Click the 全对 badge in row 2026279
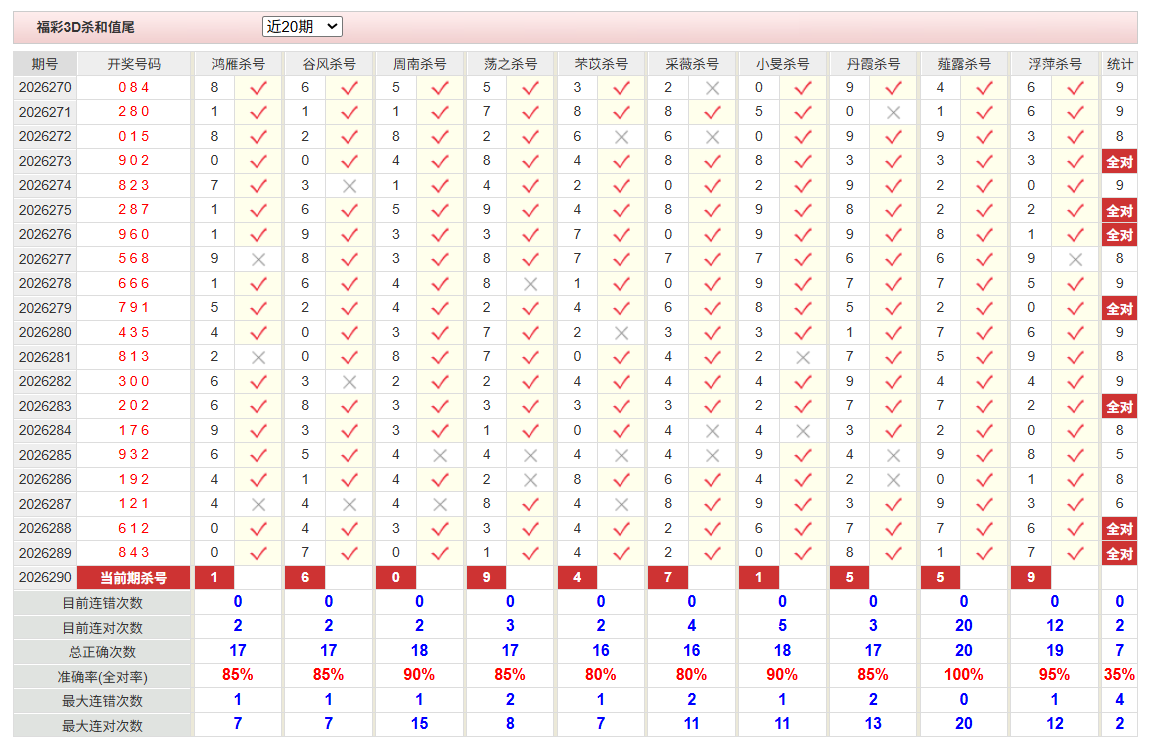Viewport: 1149px width, 752px height. click(1120, 309)
